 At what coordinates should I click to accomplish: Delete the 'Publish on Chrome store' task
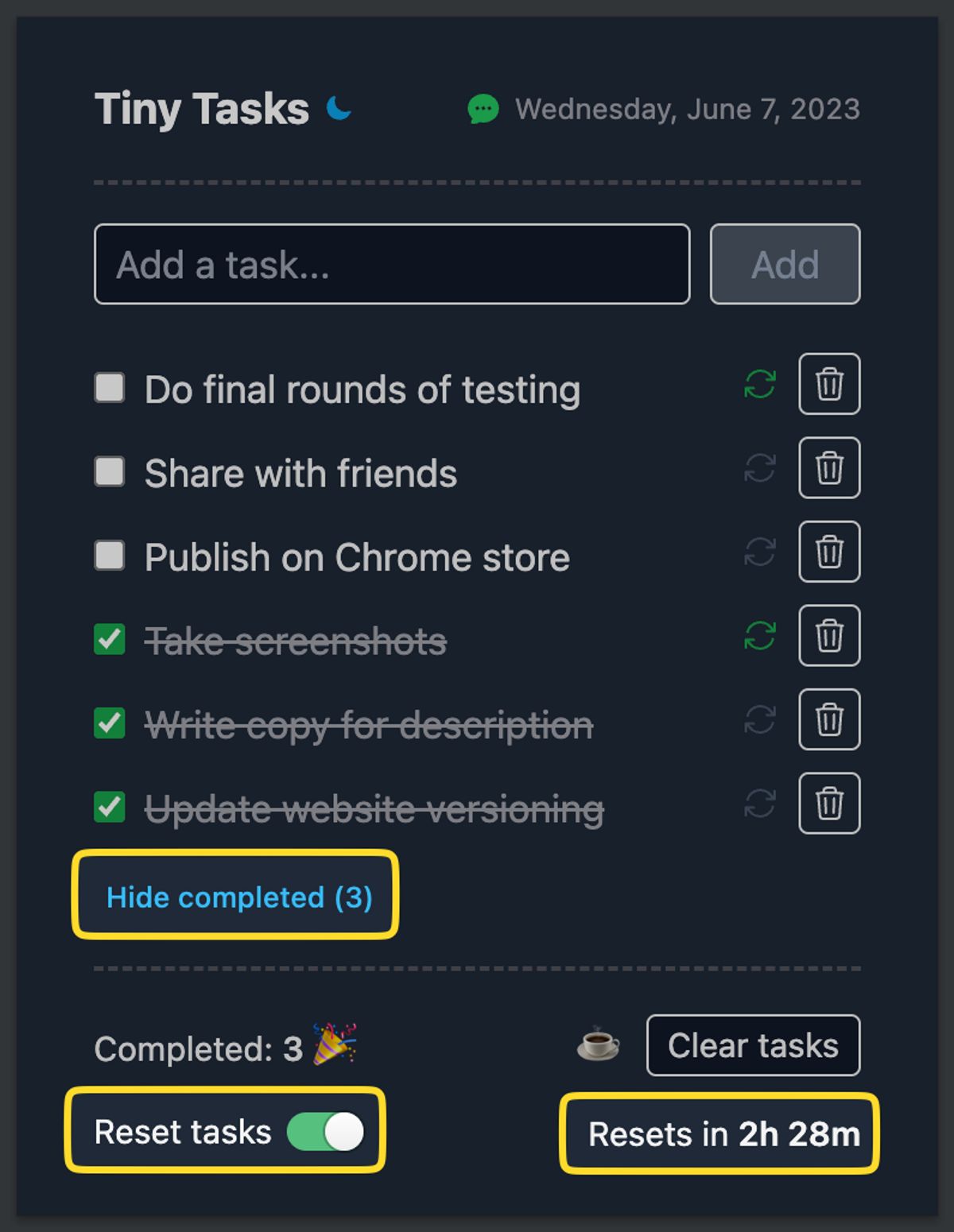(x=829, y=552)
